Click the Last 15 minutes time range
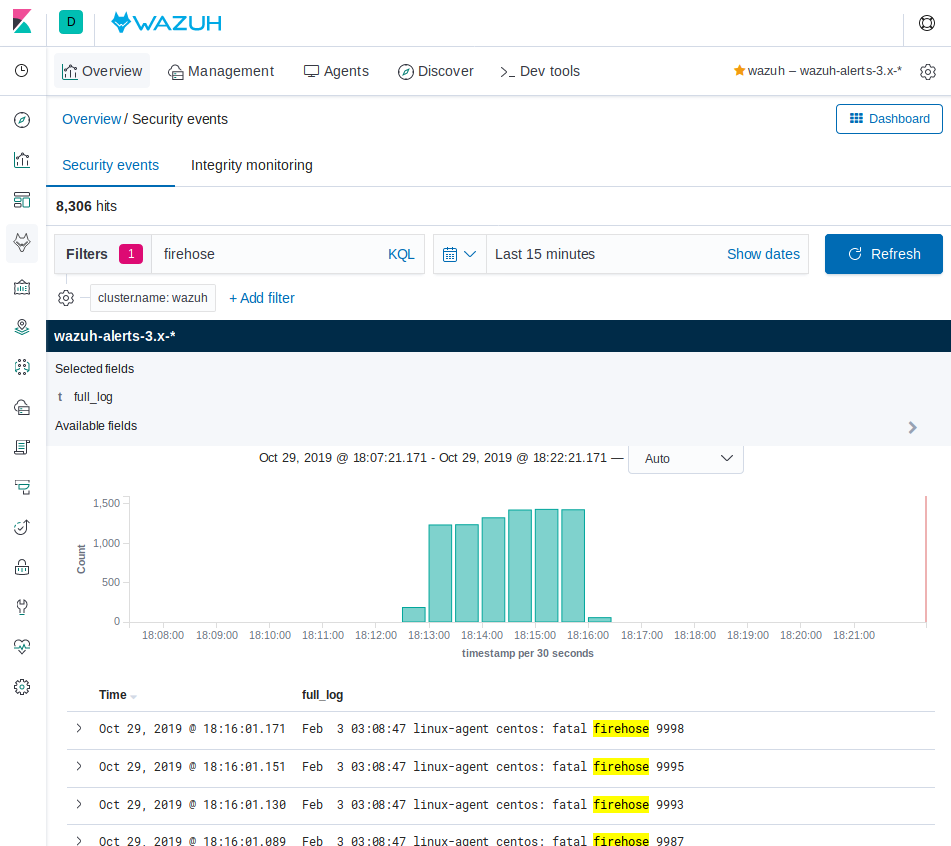 [545, 254]
